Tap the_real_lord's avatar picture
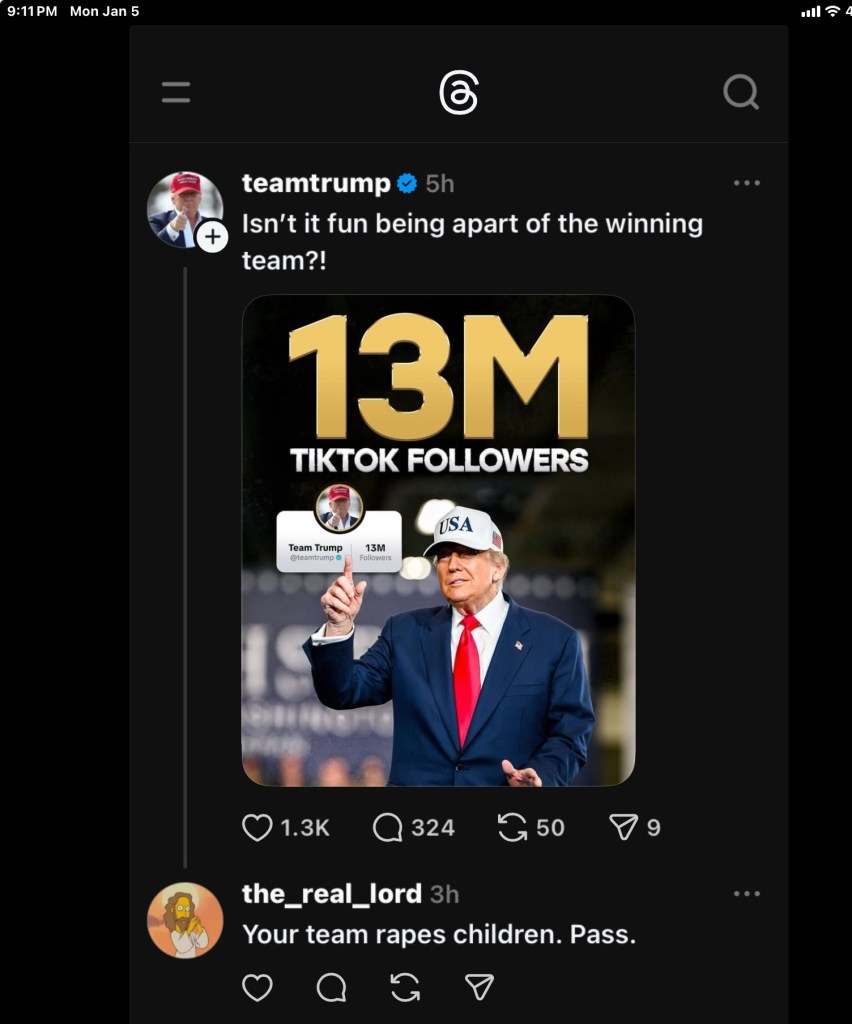The image size is (852, 1024). point(185,920)
